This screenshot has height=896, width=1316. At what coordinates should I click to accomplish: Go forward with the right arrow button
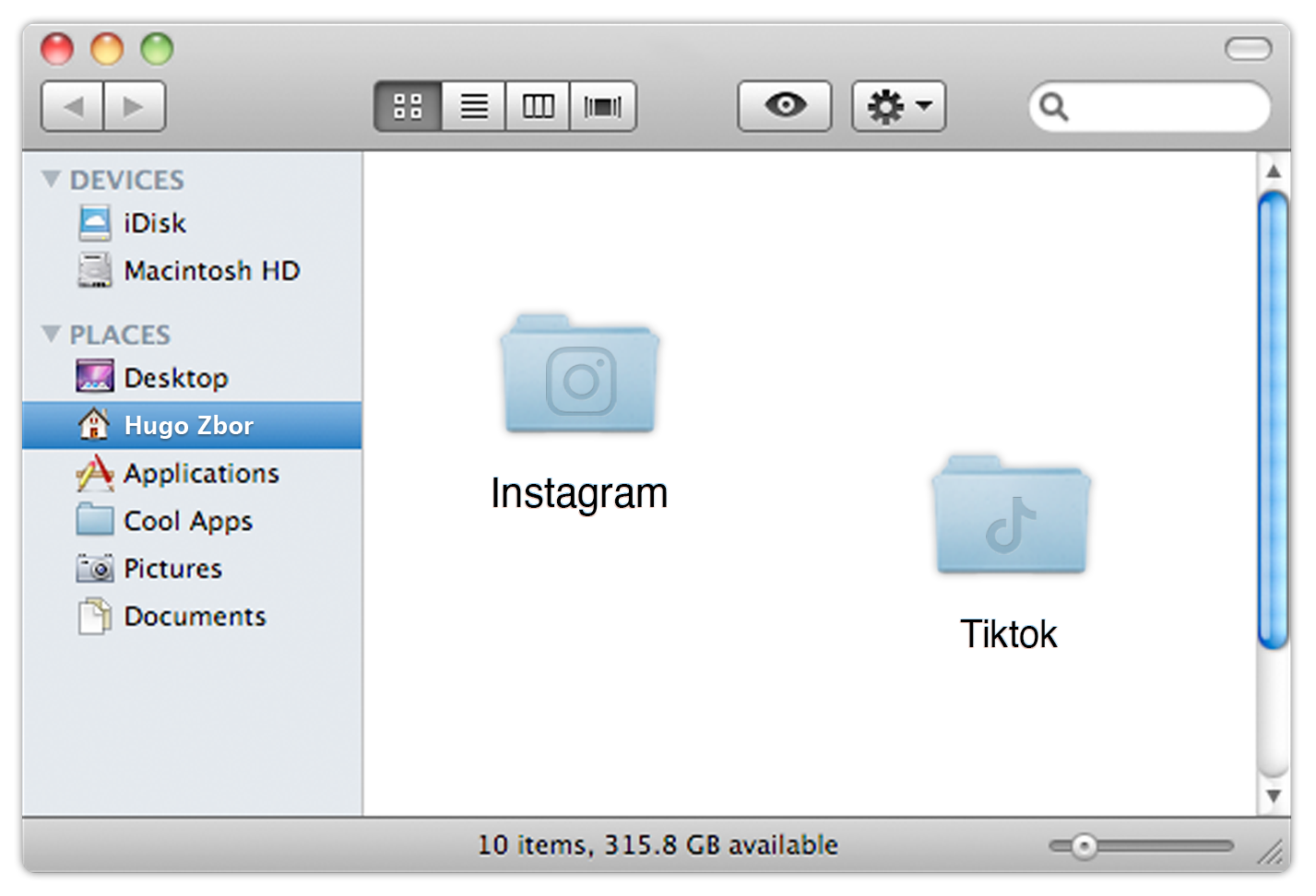pos(135,107)
